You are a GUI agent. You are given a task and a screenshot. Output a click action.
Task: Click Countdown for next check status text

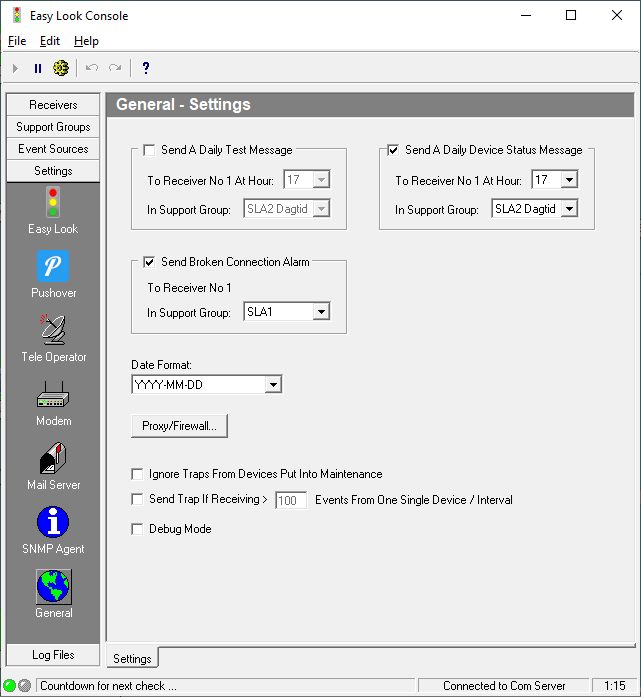(108, 686)
